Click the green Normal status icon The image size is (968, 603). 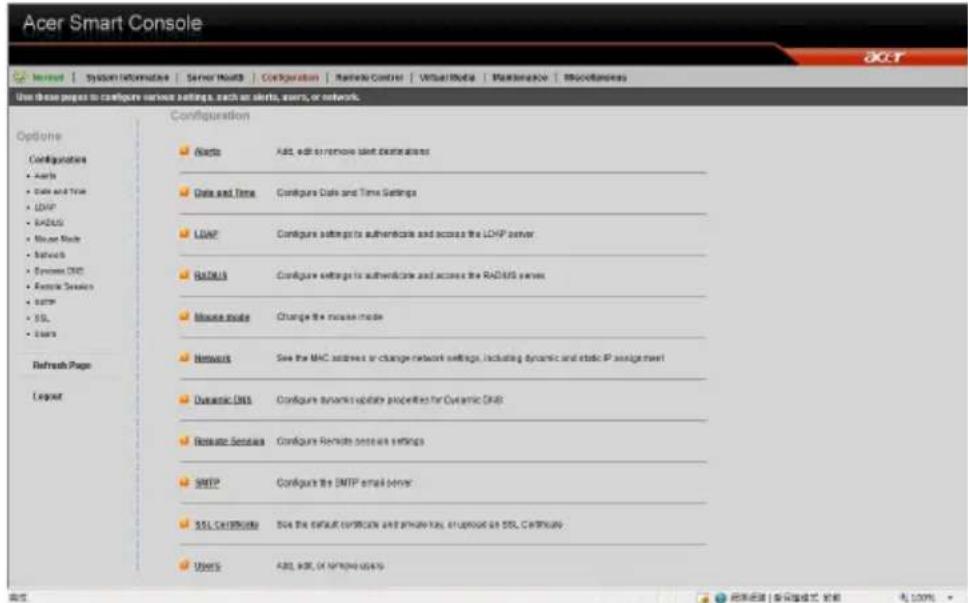pos(20,77)
